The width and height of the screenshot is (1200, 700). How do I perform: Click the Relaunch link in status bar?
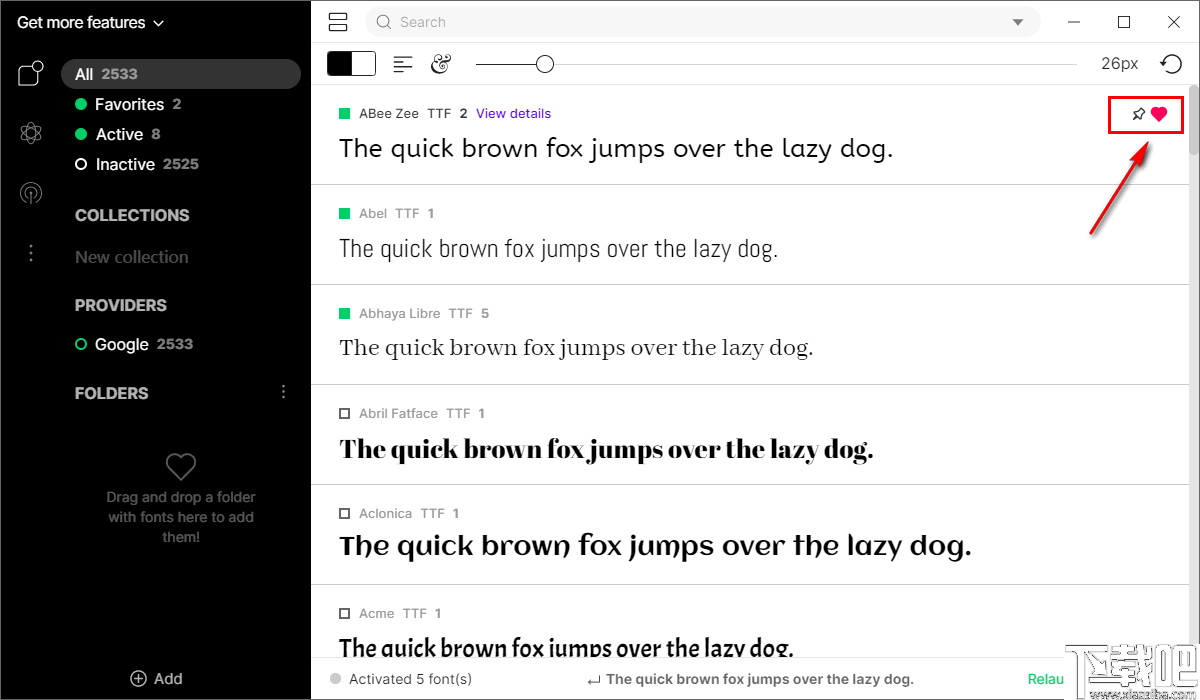coord(1045,679)
